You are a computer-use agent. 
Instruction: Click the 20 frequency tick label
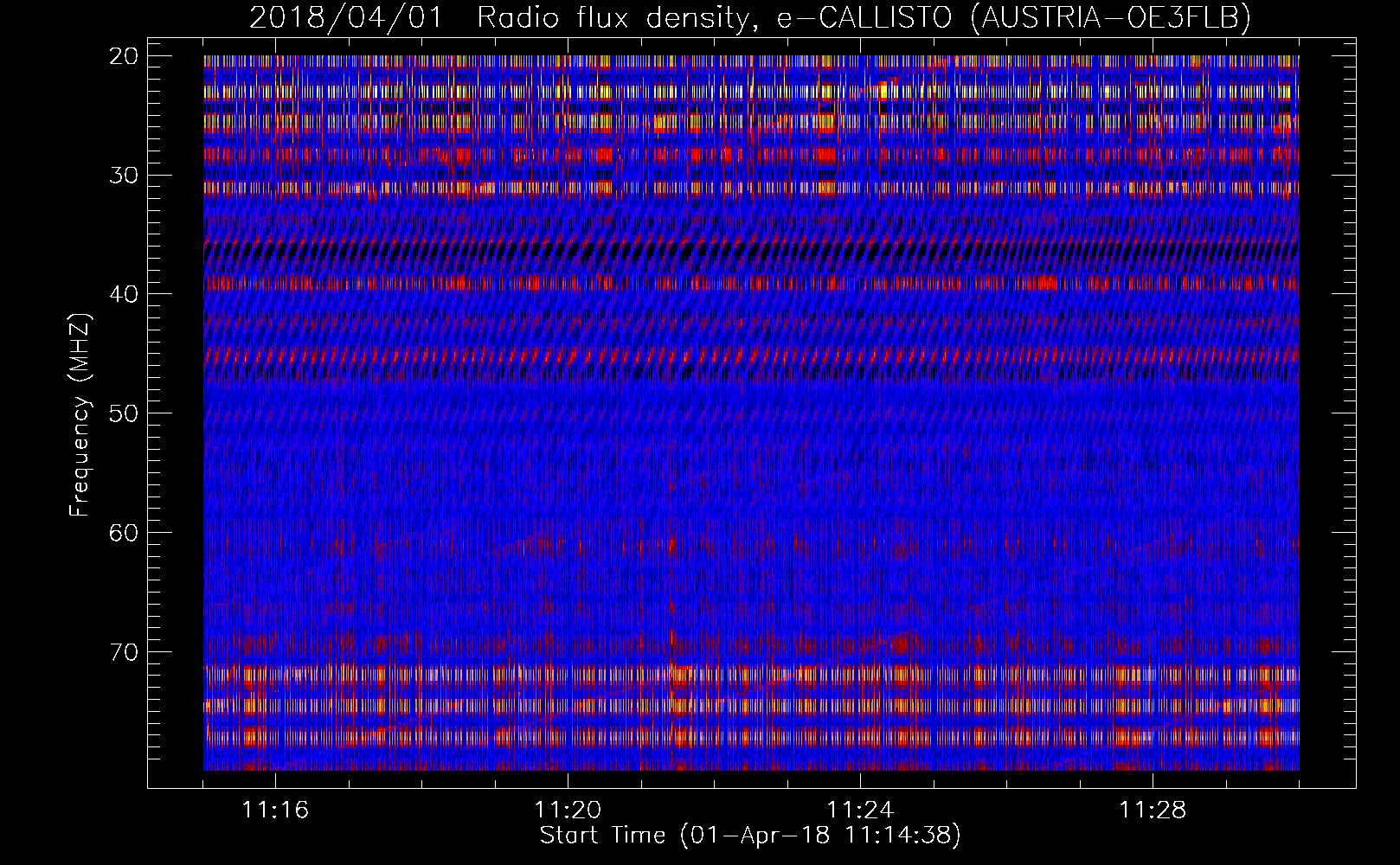[x=125, y=56]
